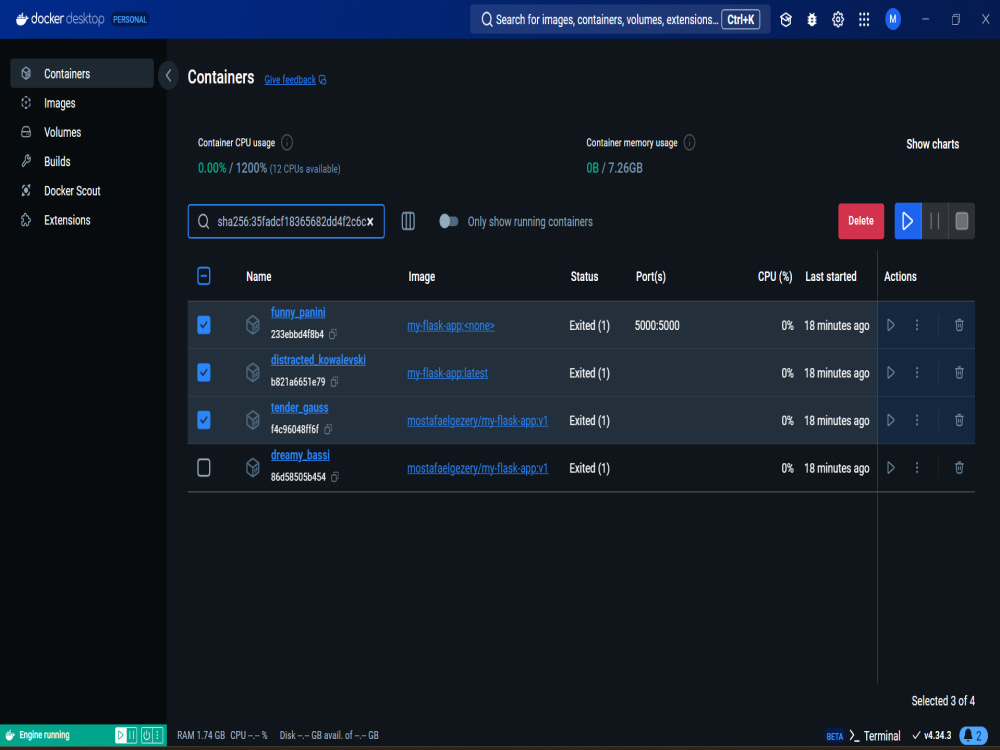
Task: Sort by the Name column header
Action: click(258, 276)
